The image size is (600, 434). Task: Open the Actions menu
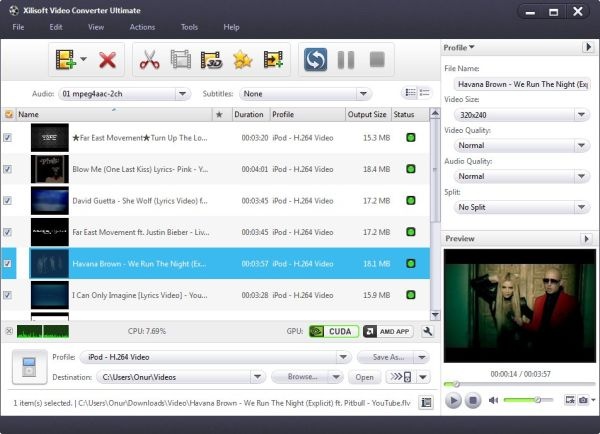(x=142, y=27)
